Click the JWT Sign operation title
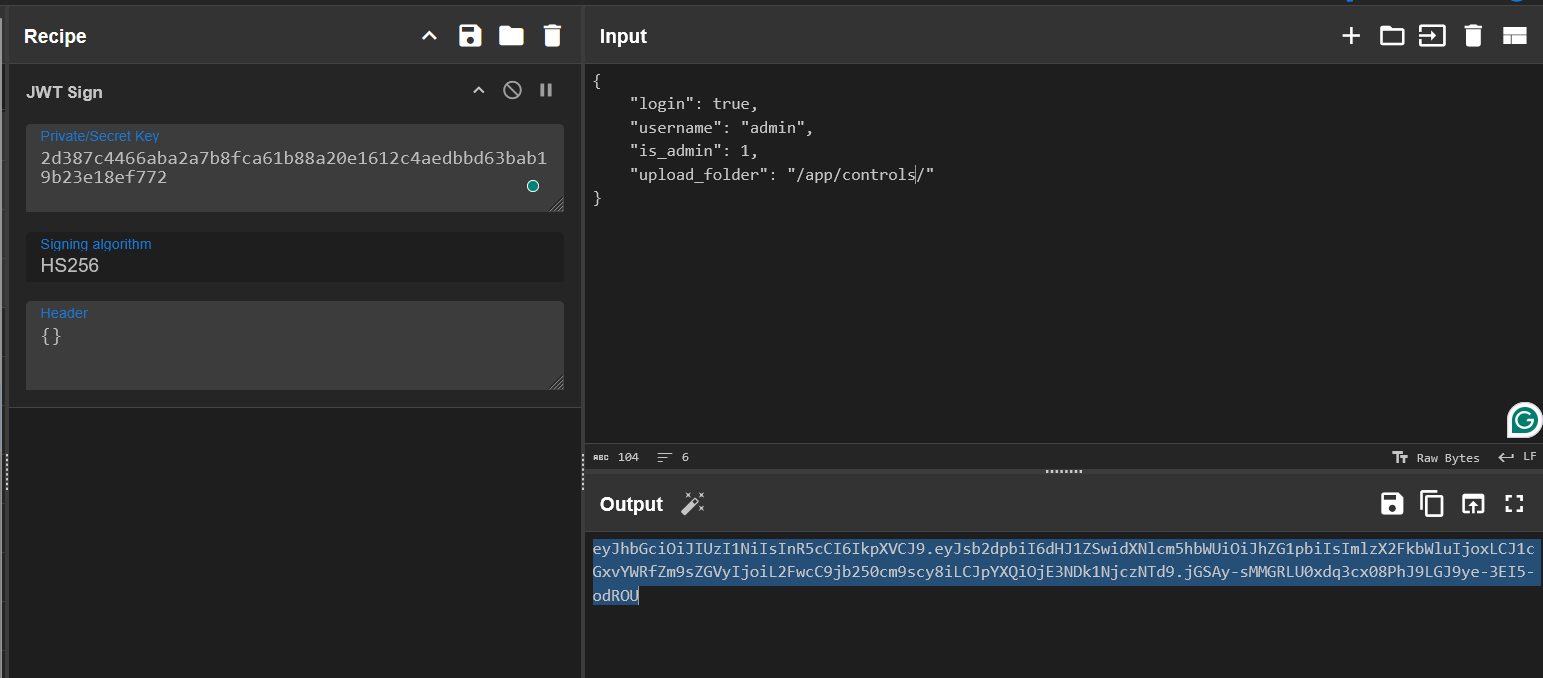 (x=64, y=92)
